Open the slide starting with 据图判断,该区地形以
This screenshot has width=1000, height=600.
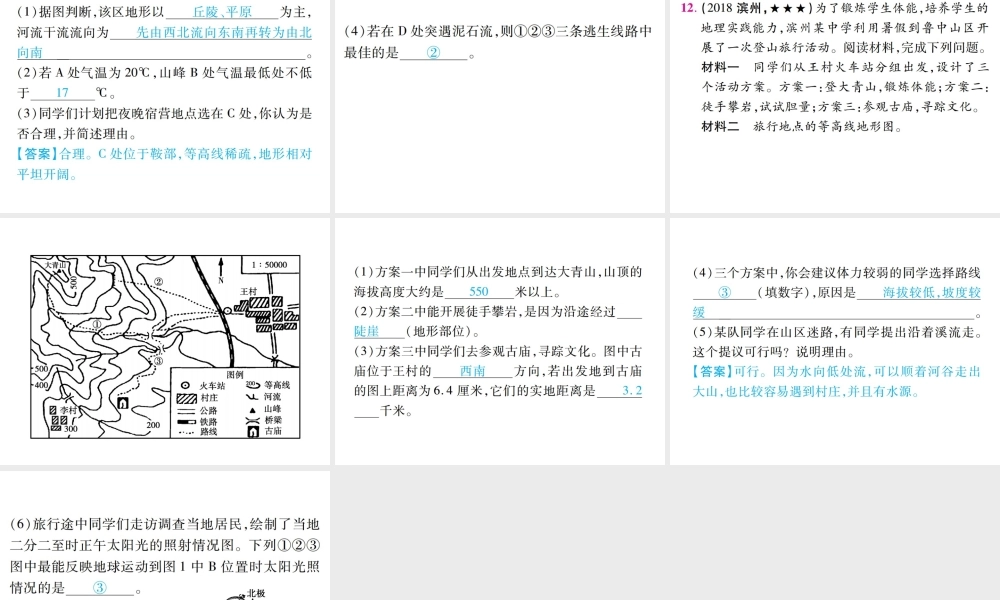165,106
